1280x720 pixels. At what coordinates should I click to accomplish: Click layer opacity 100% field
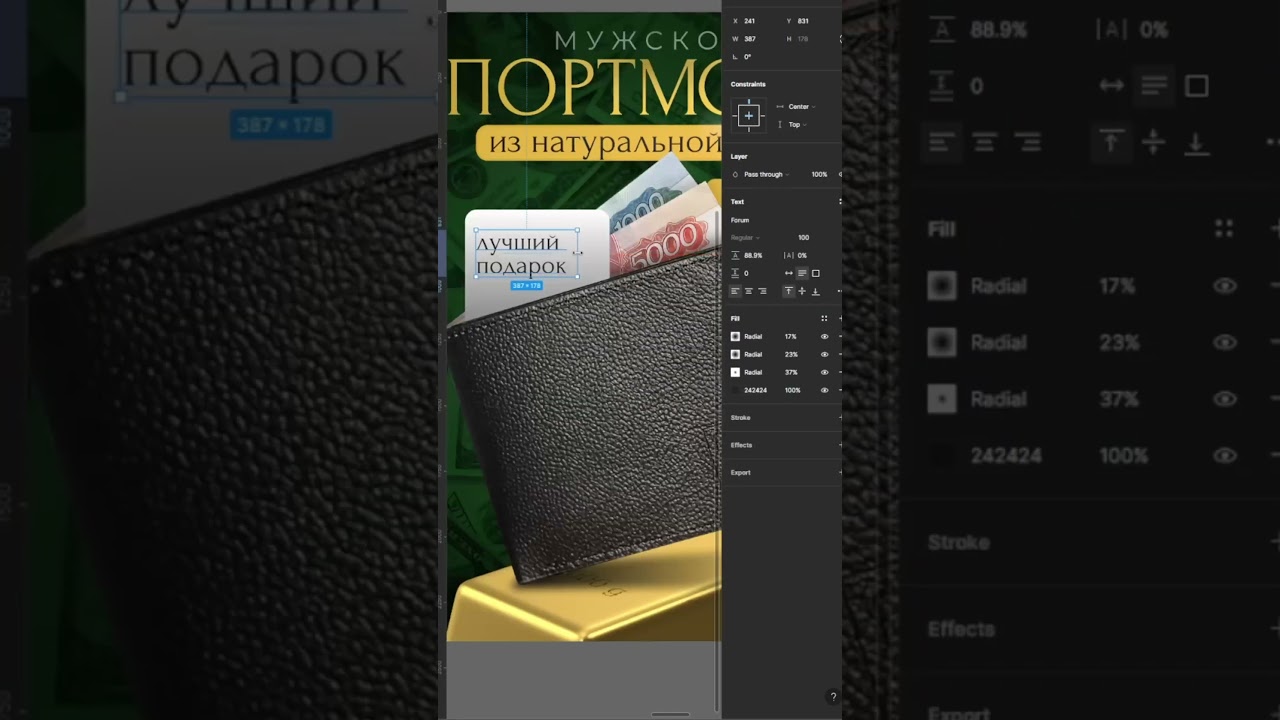point(819,175)
